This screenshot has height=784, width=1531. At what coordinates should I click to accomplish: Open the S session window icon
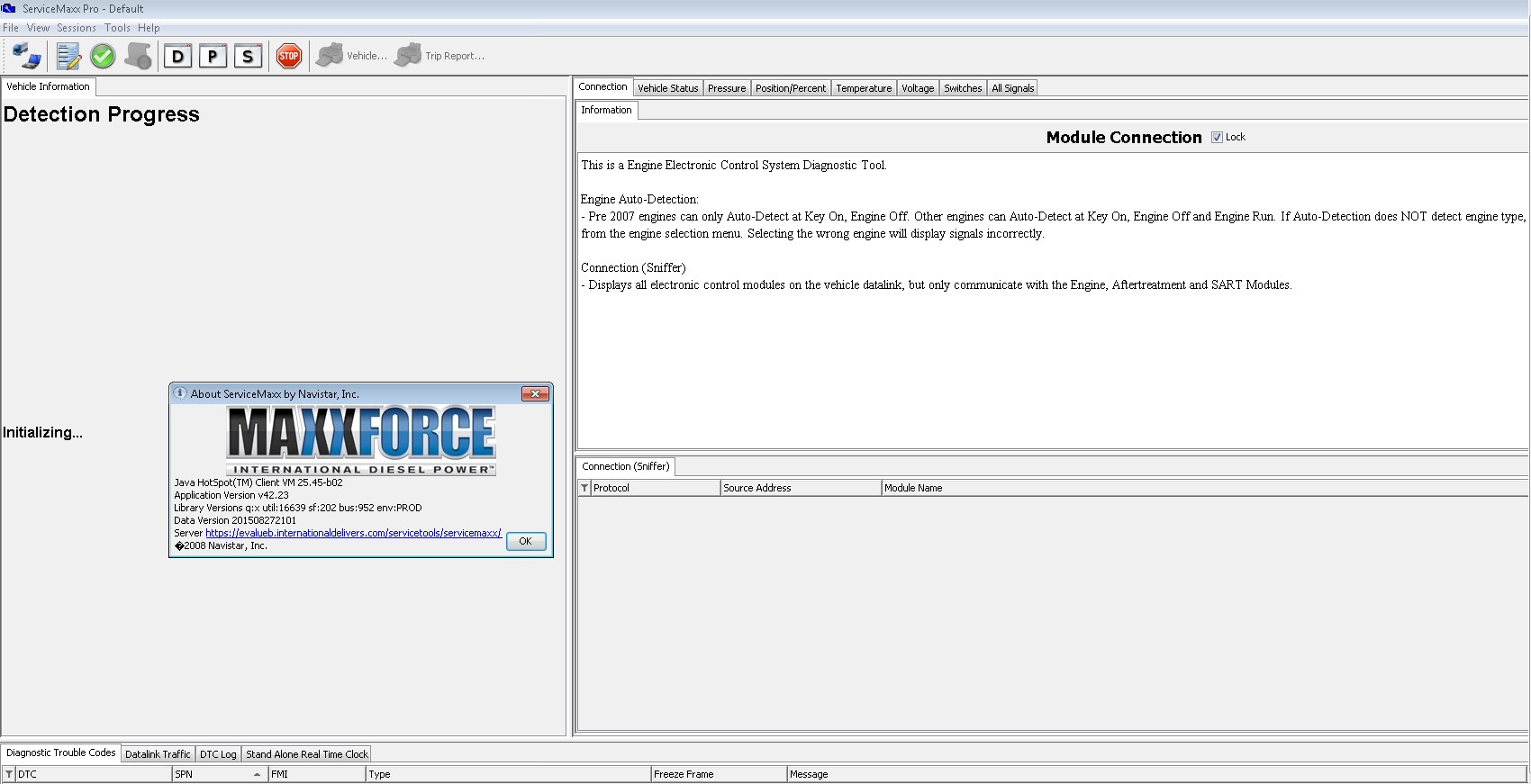click(248, 56)
